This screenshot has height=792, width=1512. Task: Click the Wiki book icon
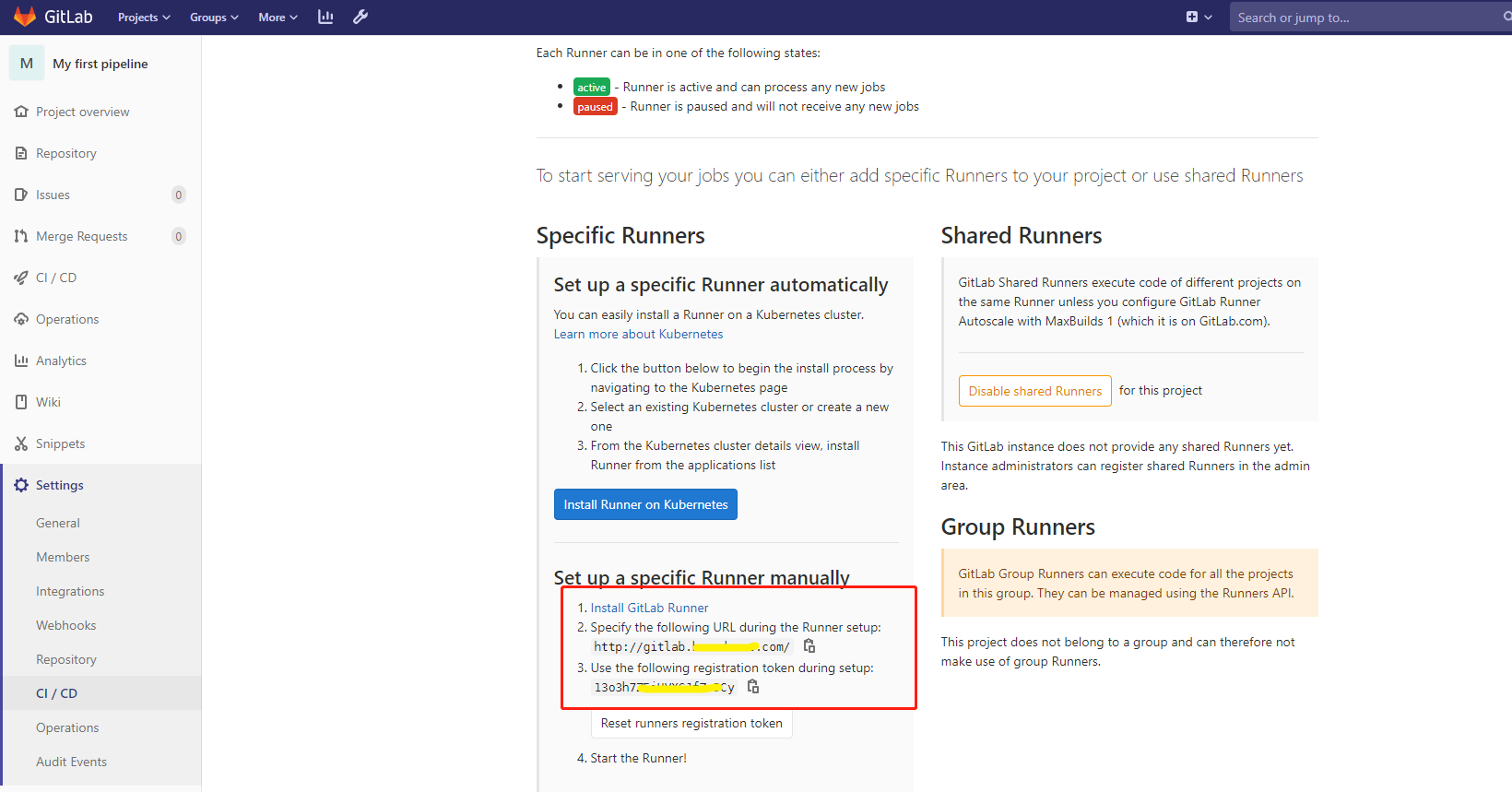pos(21,402)
